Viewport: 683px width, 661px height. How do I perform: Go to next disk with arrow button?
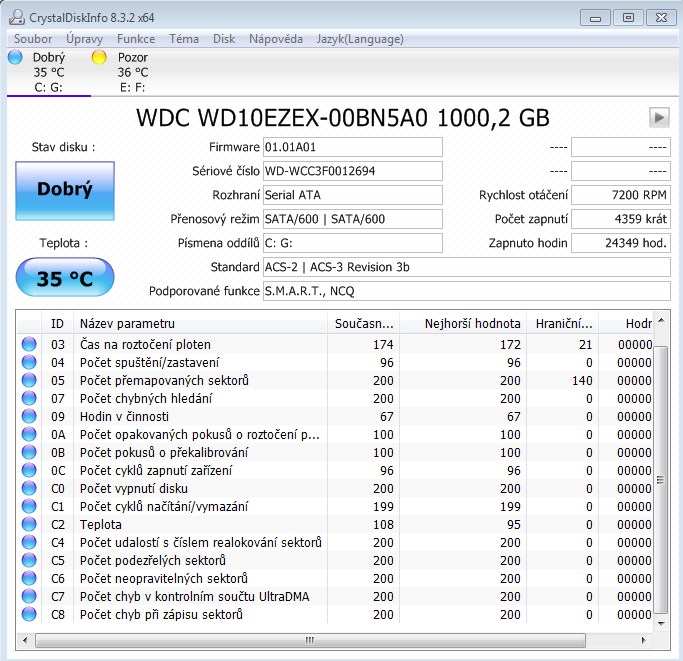pyautogui.click(x=659, y=118)
